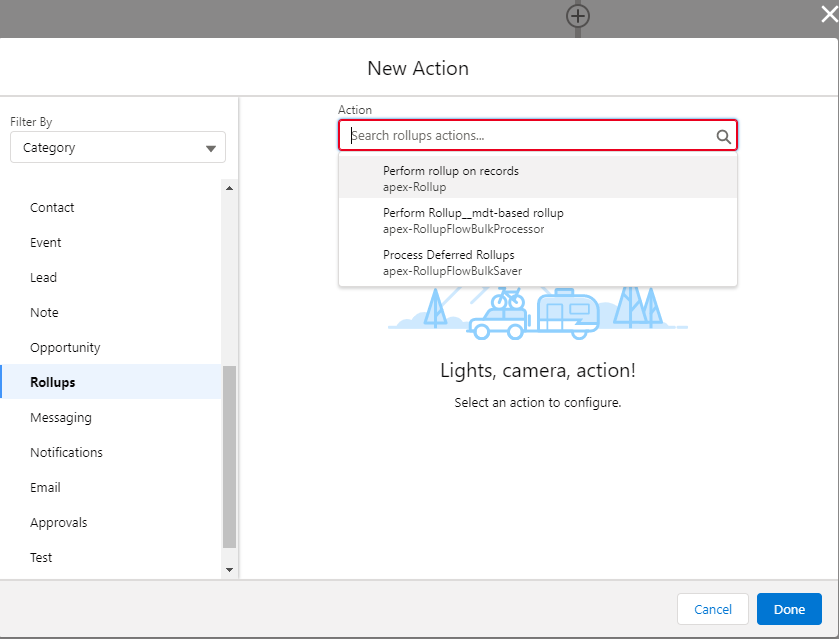Screen dimensions: 839x639
Task: Switch to the Contact category
Action: [x=52, y=207]
